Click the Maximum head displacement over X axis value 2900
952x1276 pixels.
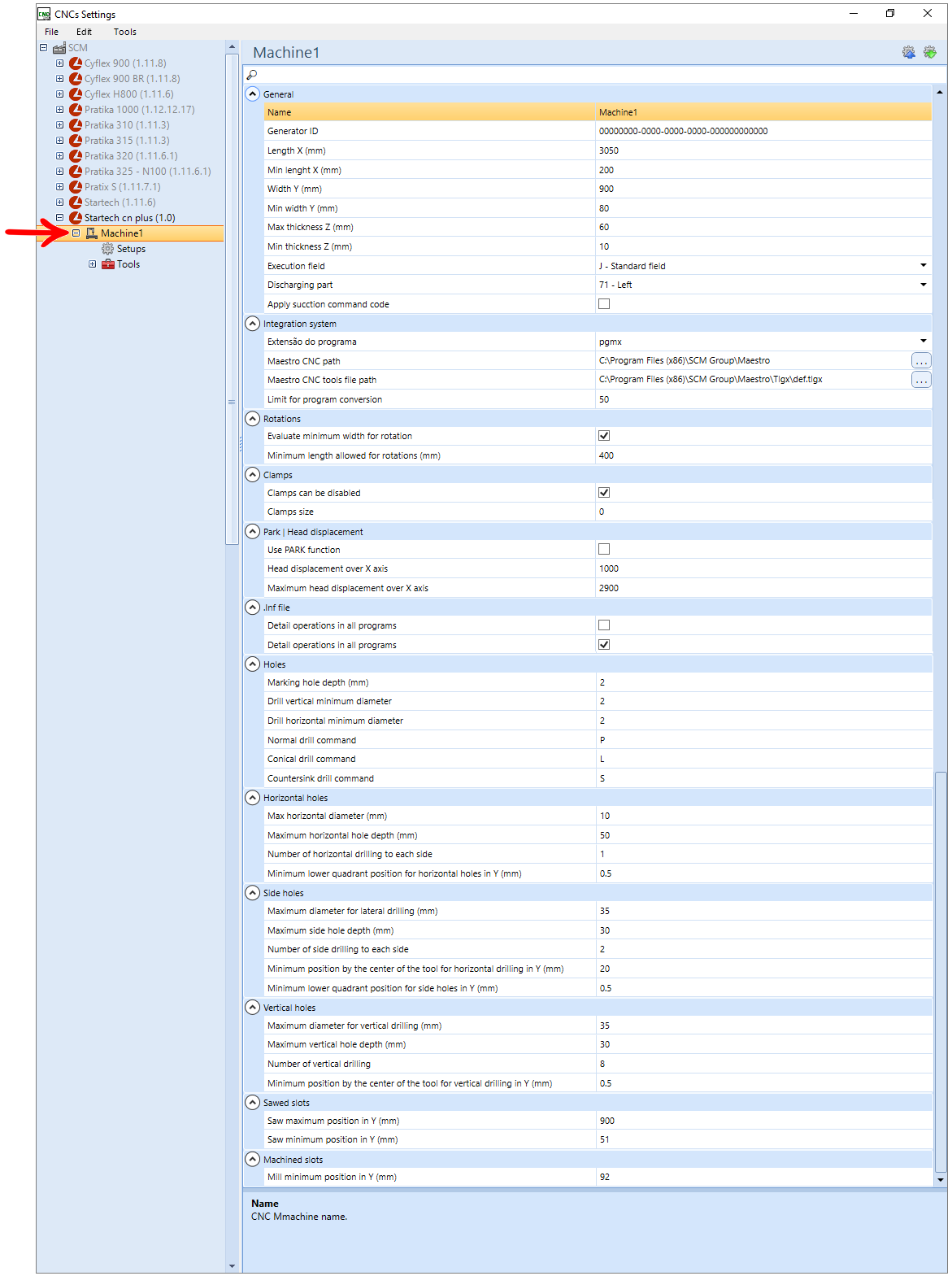tap(763, 588)
